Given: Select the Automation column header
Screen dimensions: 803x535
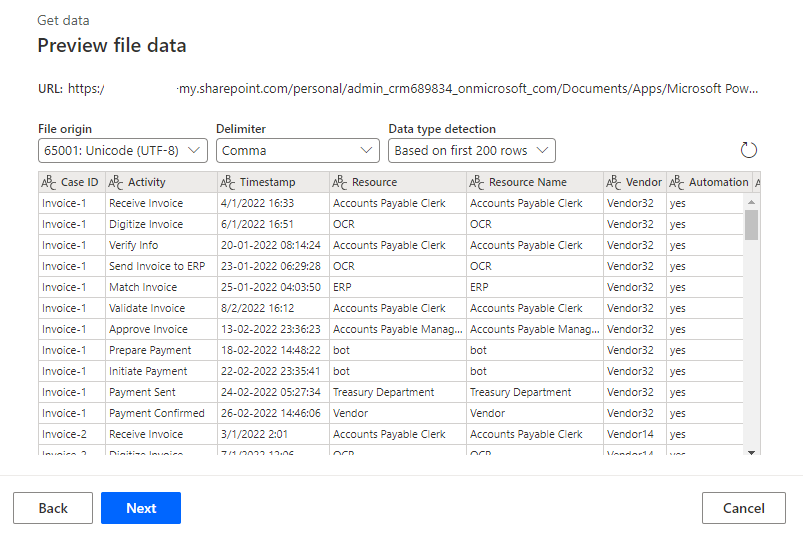Looking at the screenshot, I should [709, 182].
